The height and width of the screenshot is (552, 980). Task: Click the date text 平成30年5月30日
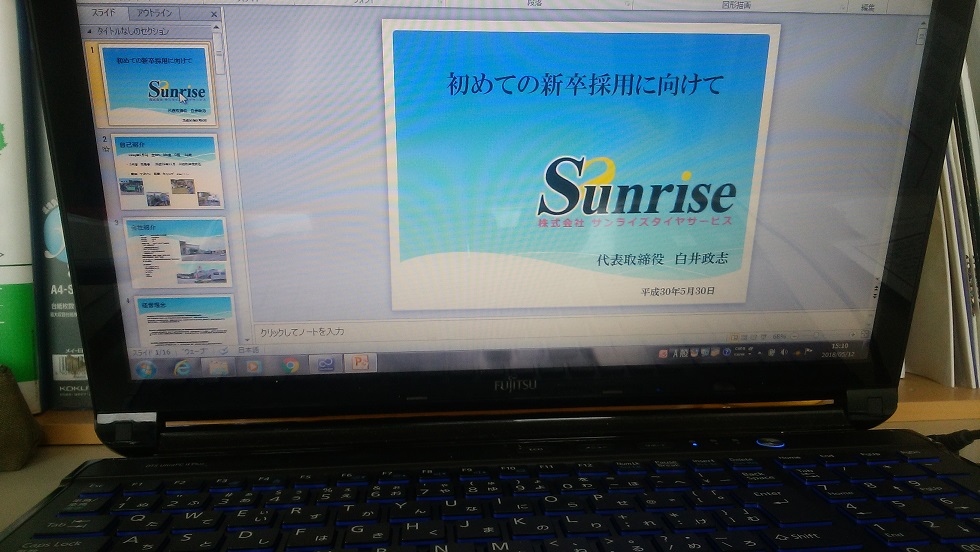click(678, 291)
